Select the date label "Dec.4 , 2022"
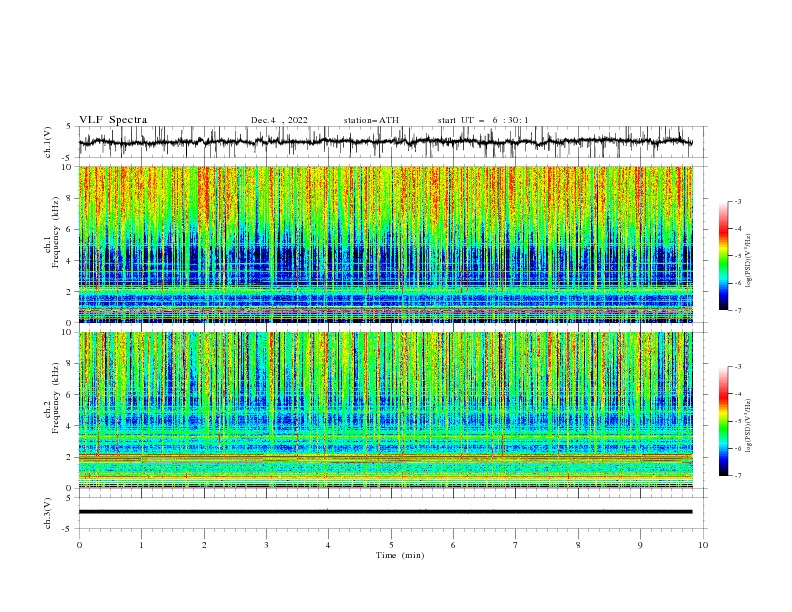The image size is (792, 612). click(x=279, y=120)
